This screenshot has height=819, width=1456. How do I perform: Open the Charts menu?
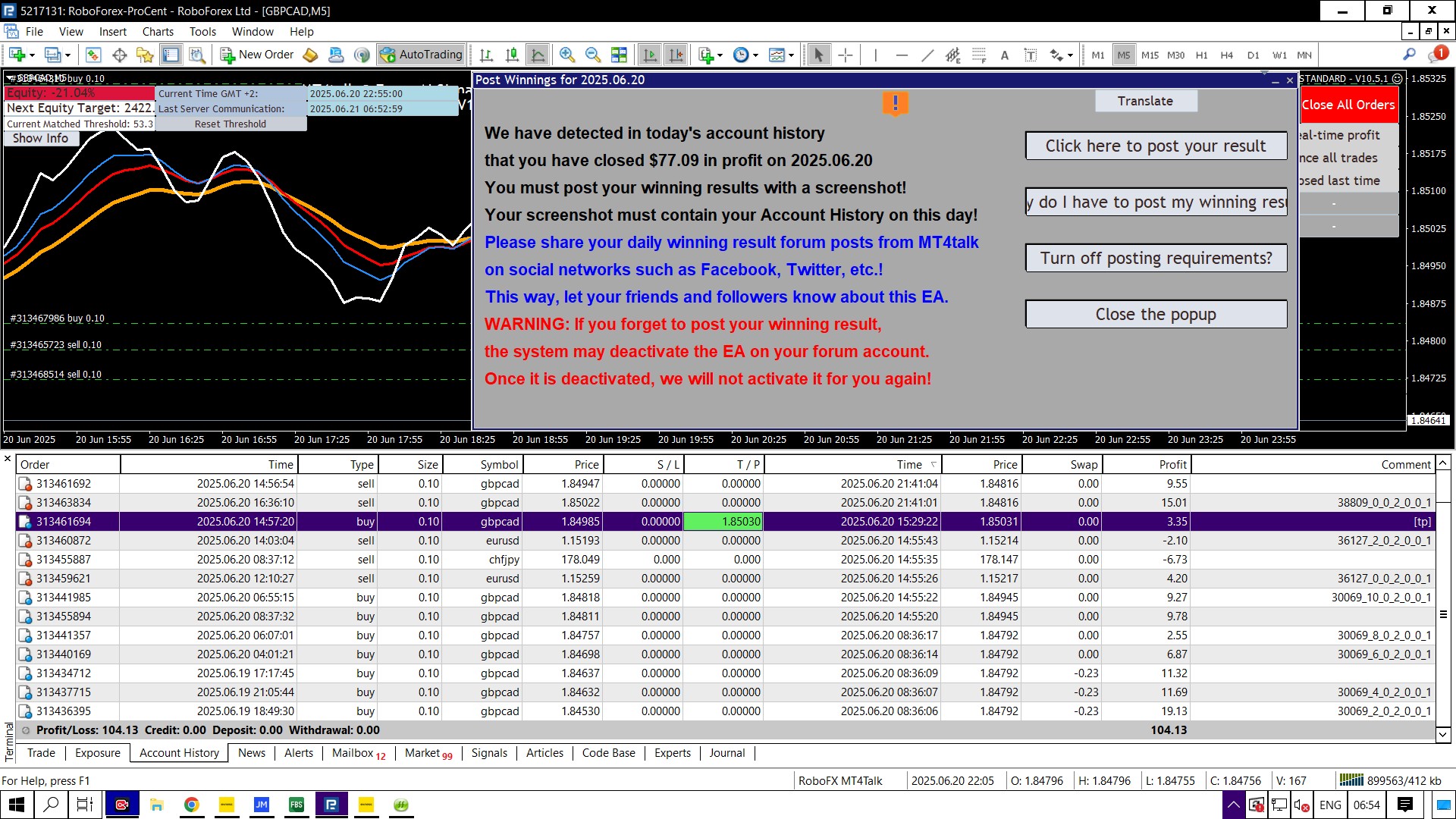pyautogui.click(x=157, y=32)
